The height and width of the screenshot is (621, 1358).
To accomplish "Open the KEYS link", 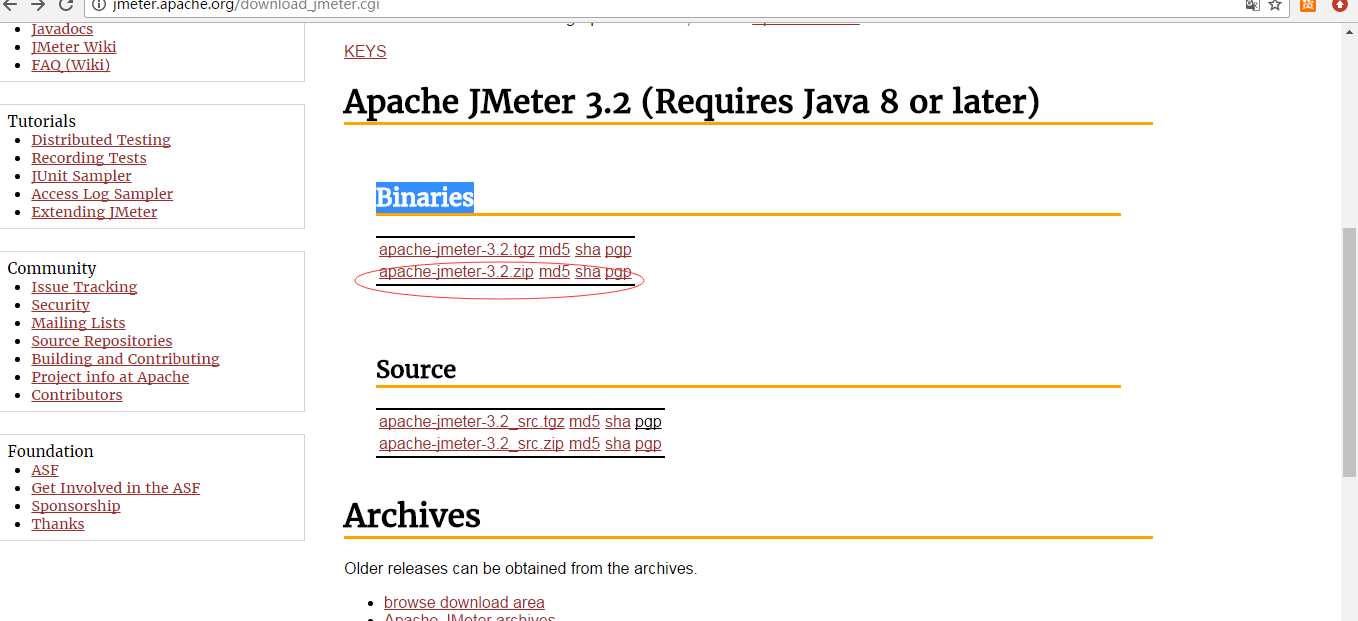I will (x=365, y=51).
